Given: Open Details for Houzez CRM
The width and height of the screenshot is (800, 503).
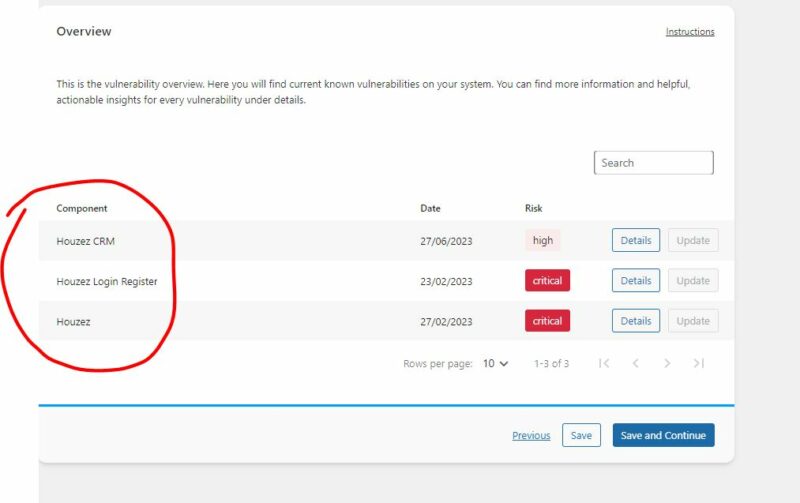Looking at the screenshot, I should 635,240.
